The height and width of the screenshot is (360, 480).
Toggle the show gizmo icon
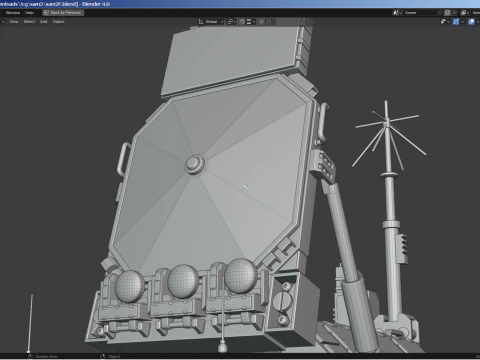click(456, 22)
